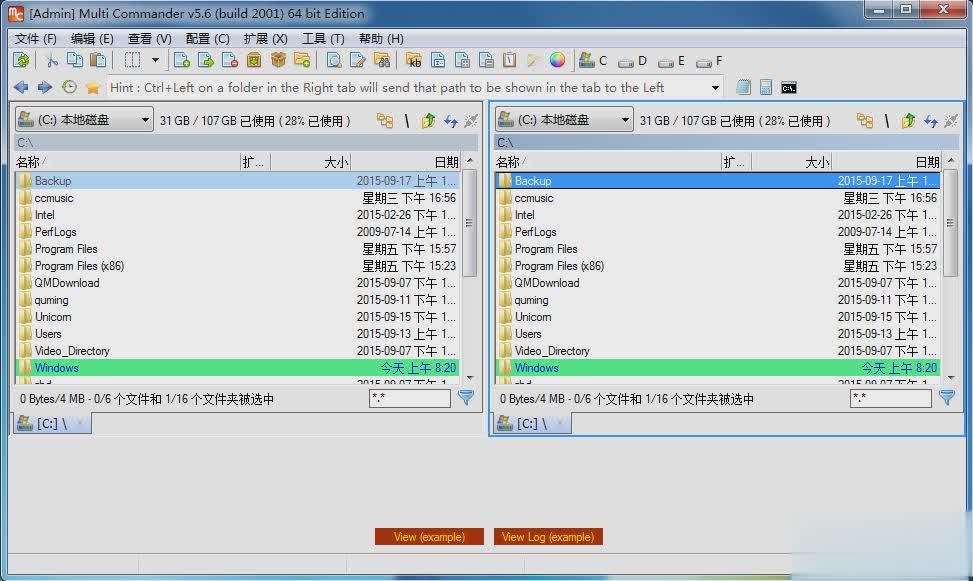Click the notepad icon near the calculator
The height and width of the screenshot is (581, 973).
[743, 88]
